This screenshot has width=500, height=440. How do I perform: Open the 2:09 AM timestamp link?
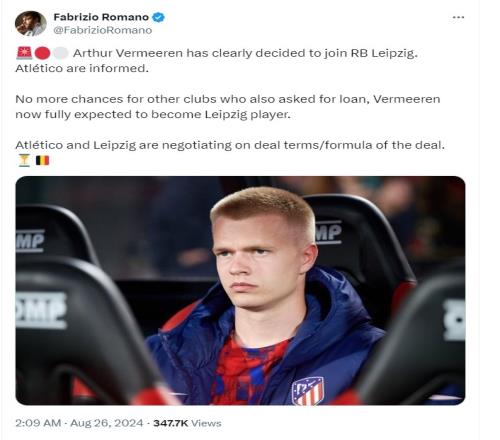point(38,423)
